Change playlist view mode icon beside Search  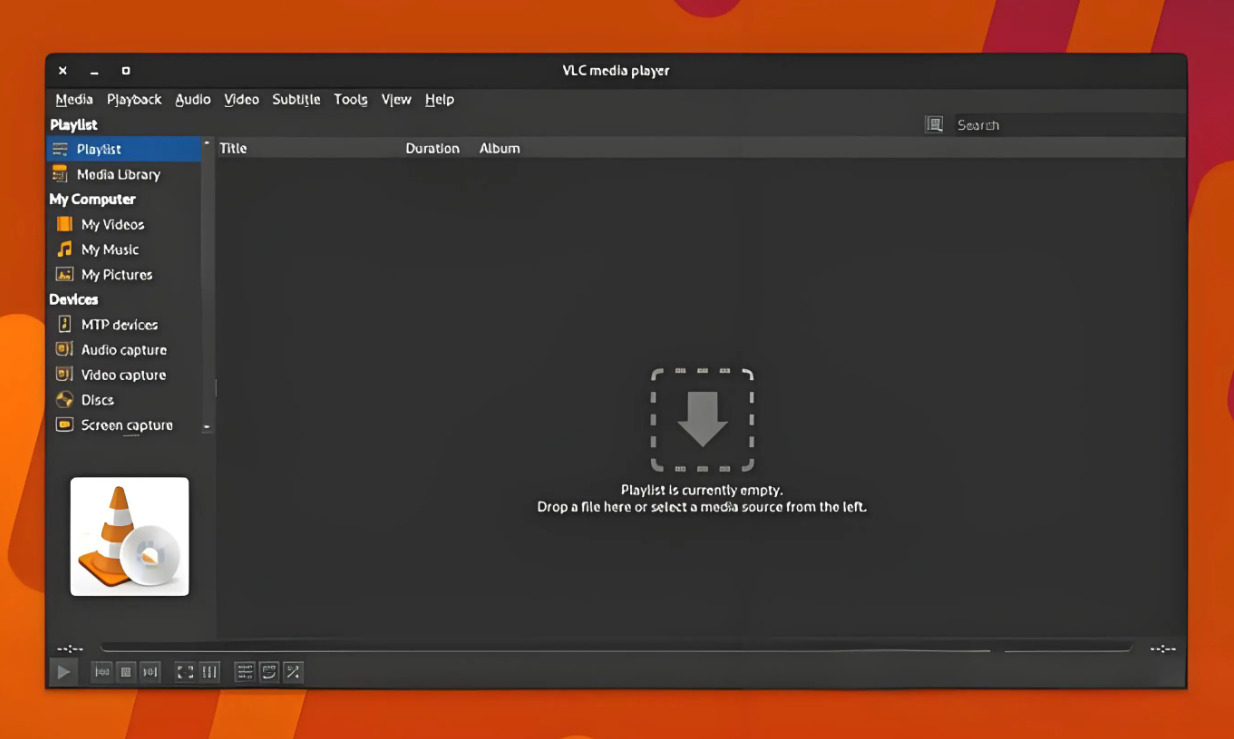tap(934, 124)
